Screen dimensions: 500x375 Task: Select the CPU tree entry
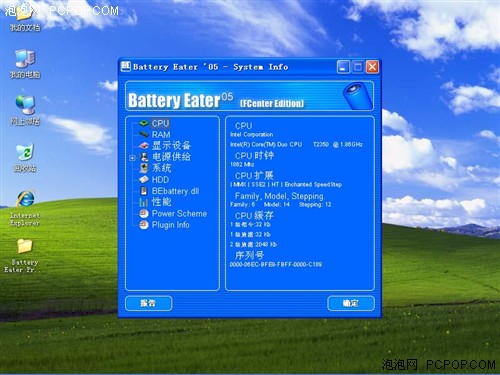[x=160, y=123]
